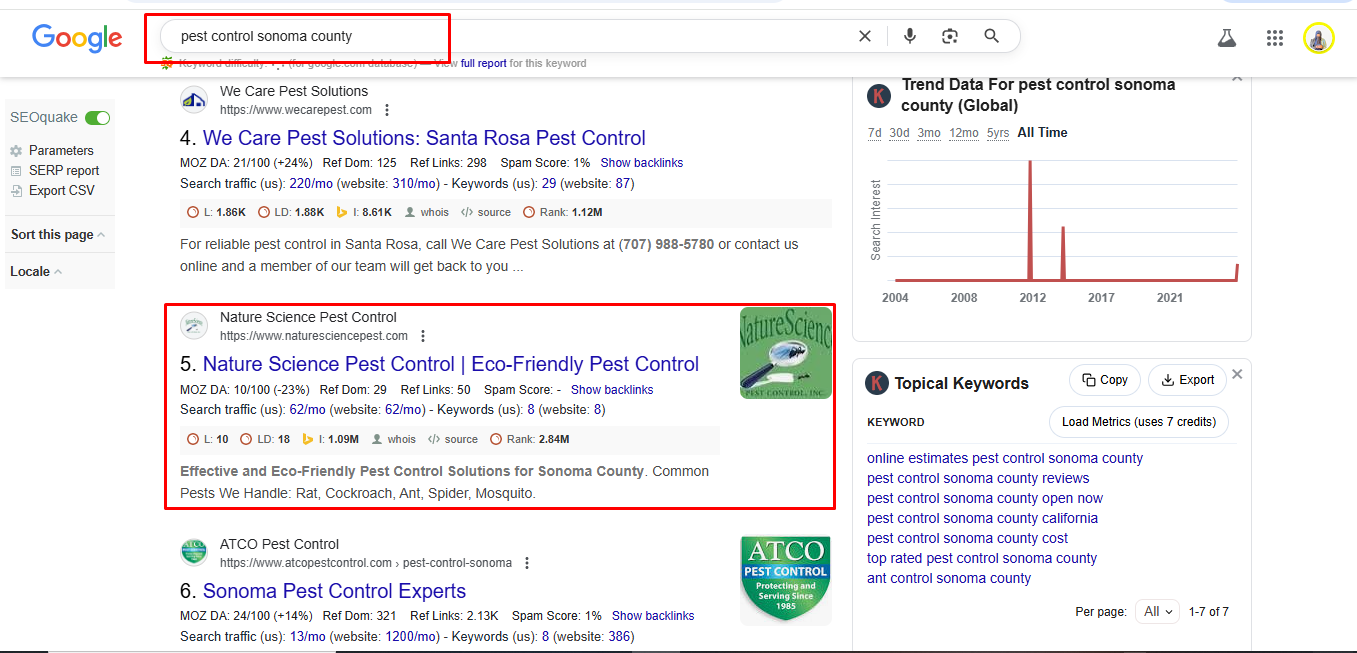The image size is (1357, 653).
Task: Click the voice search microphone icon
Action: 909,36
